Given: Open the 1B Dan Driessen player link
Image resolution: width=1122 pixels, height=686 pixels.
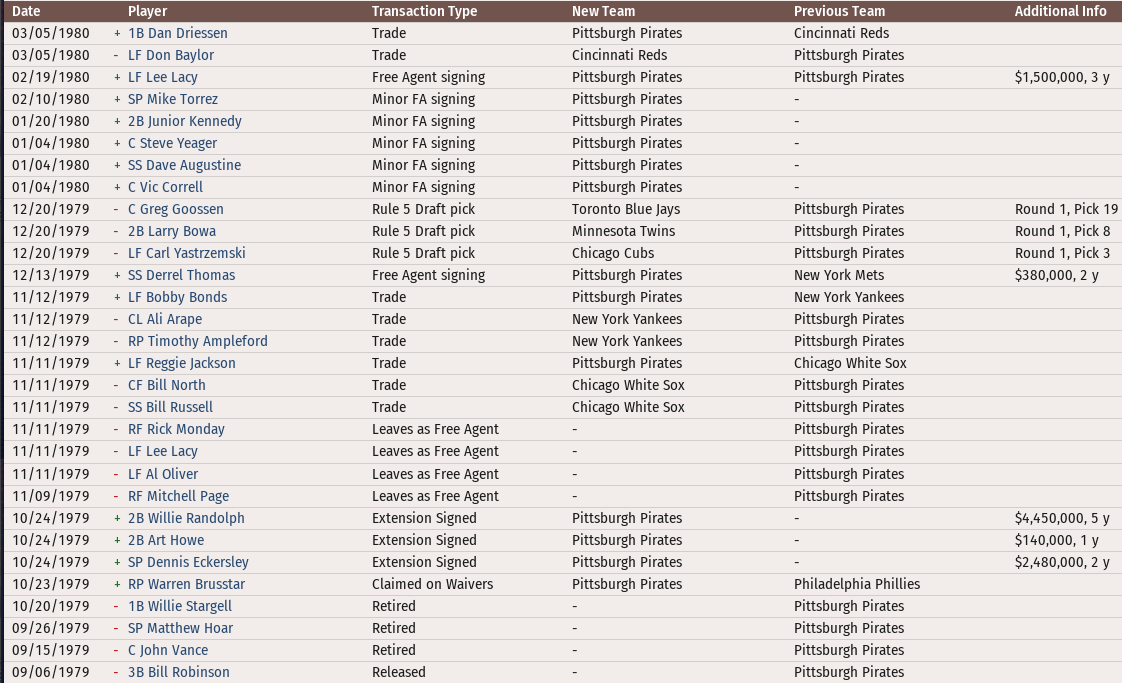Looking at the screenshot, I should tap(177, 33).
